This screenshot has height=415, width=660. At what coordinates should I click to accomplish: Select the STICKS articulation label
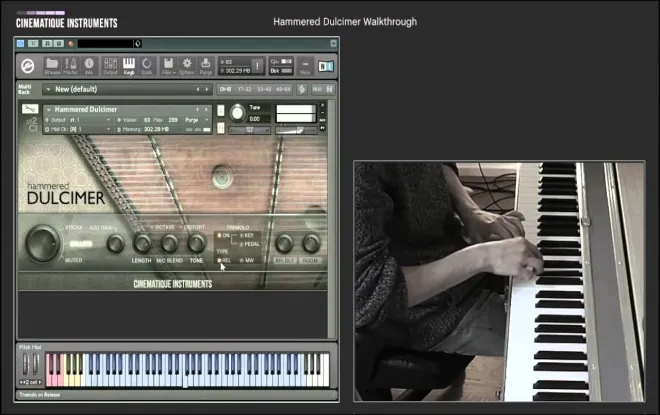[73, 228]
